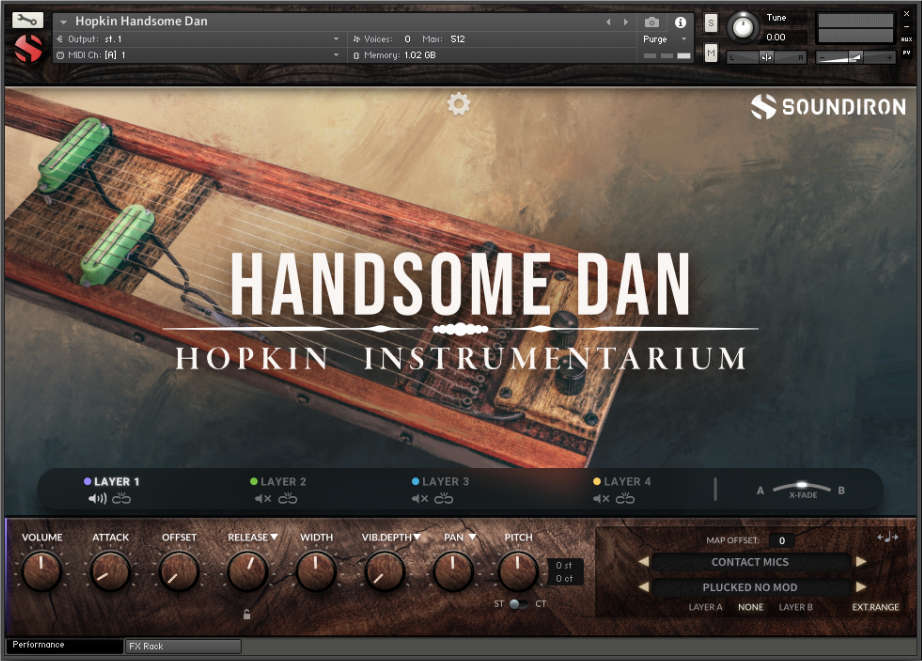Open the MIDI Ch [A] 1 dropdown
The image size is (922, 661).
[200, 54]
